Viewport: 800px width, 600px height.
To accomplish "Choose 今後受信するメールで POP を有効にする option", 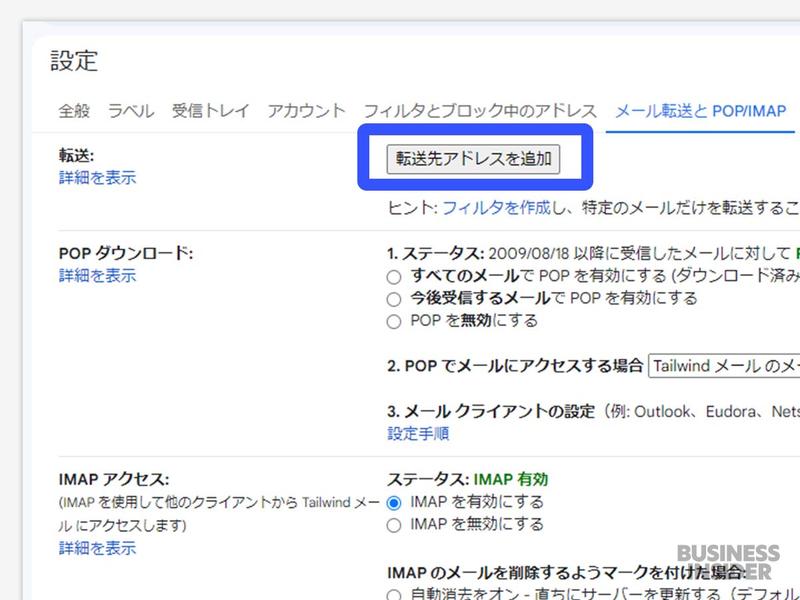I will (394, 299).
